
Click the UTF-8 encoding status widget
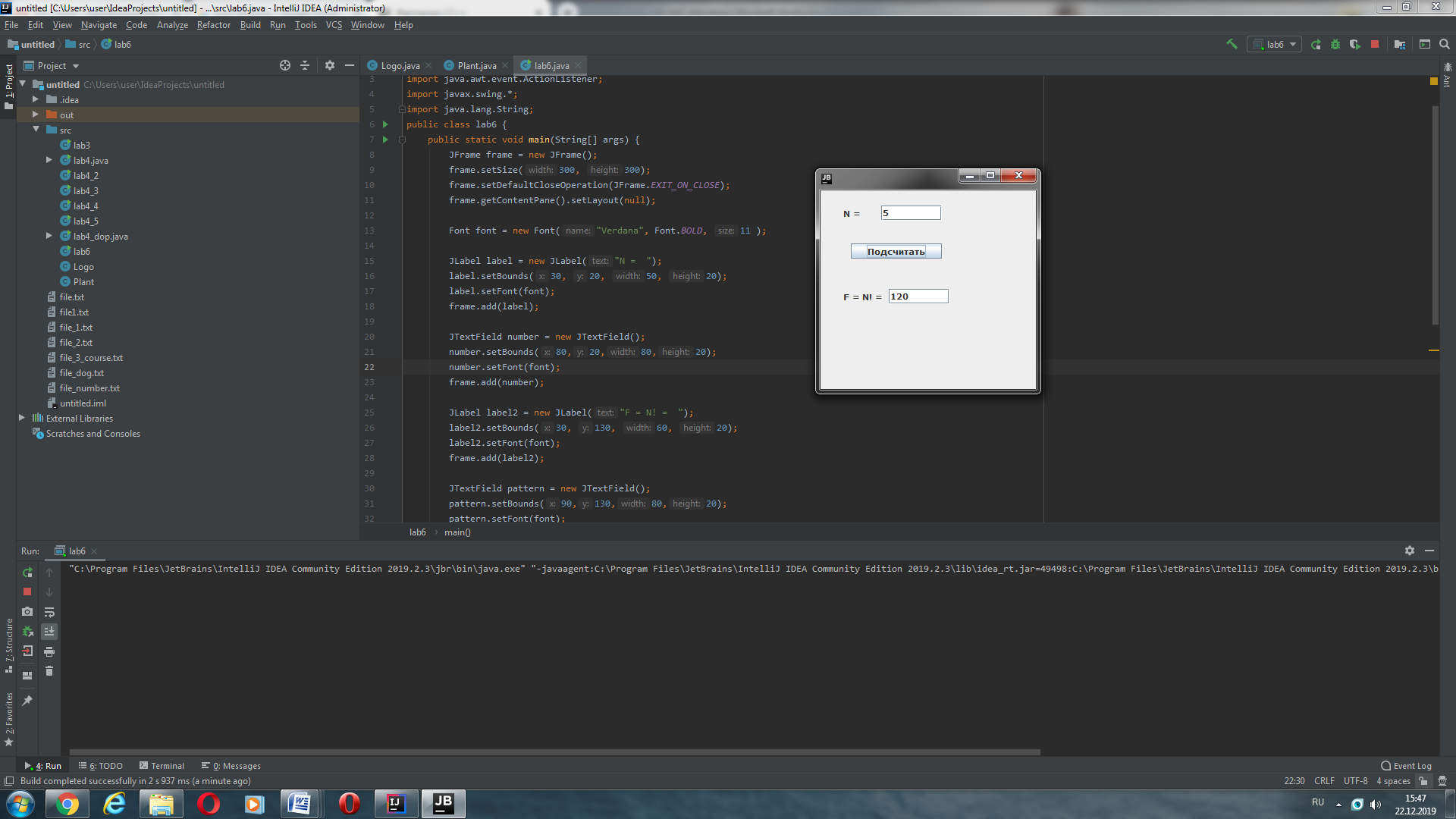point(1355,781)
